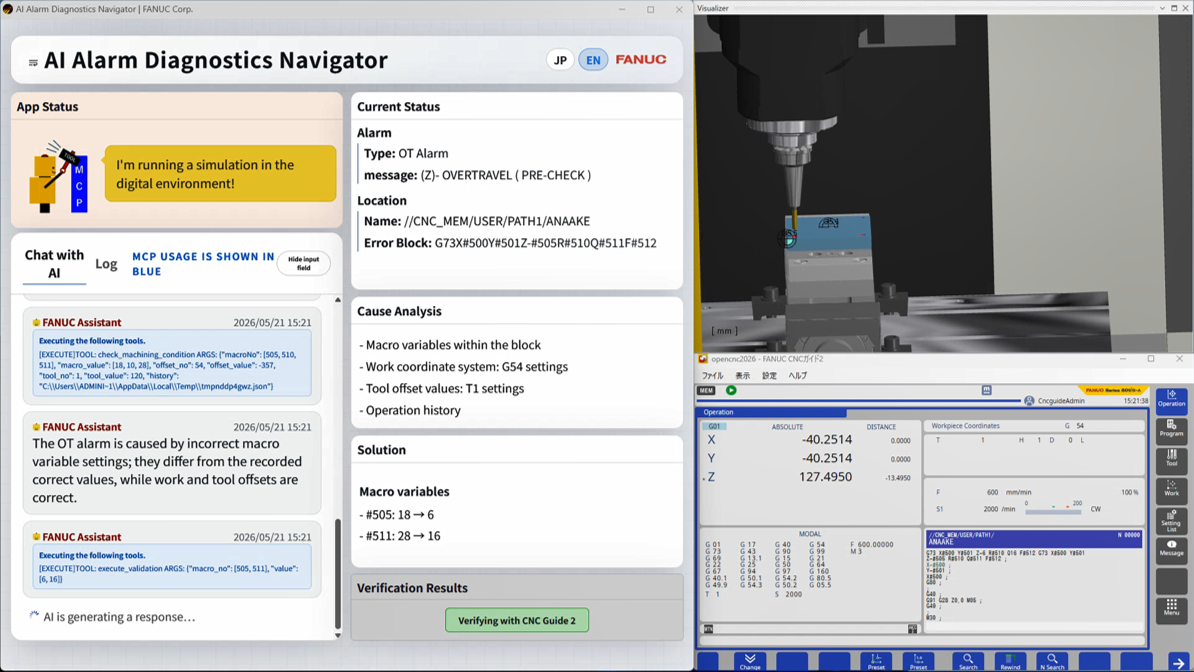Image resolution: width=1194 pixels, height=672 pixels.
Task: Click the CncguideAdmin user icon
Action: pyautogui.click(x=1029, y=401)
